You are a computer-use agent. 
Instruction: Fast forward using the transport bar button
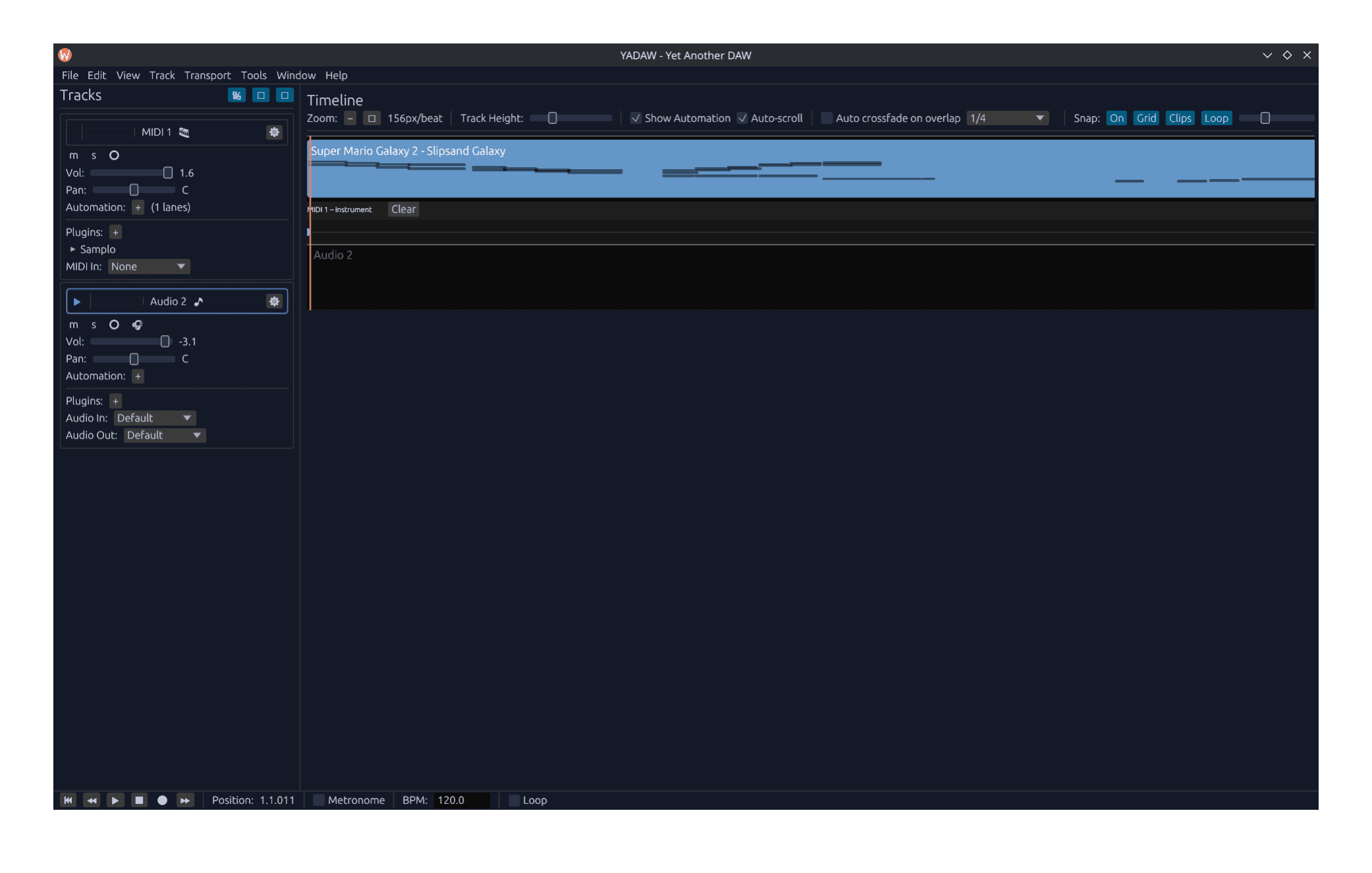pos(186,801)
